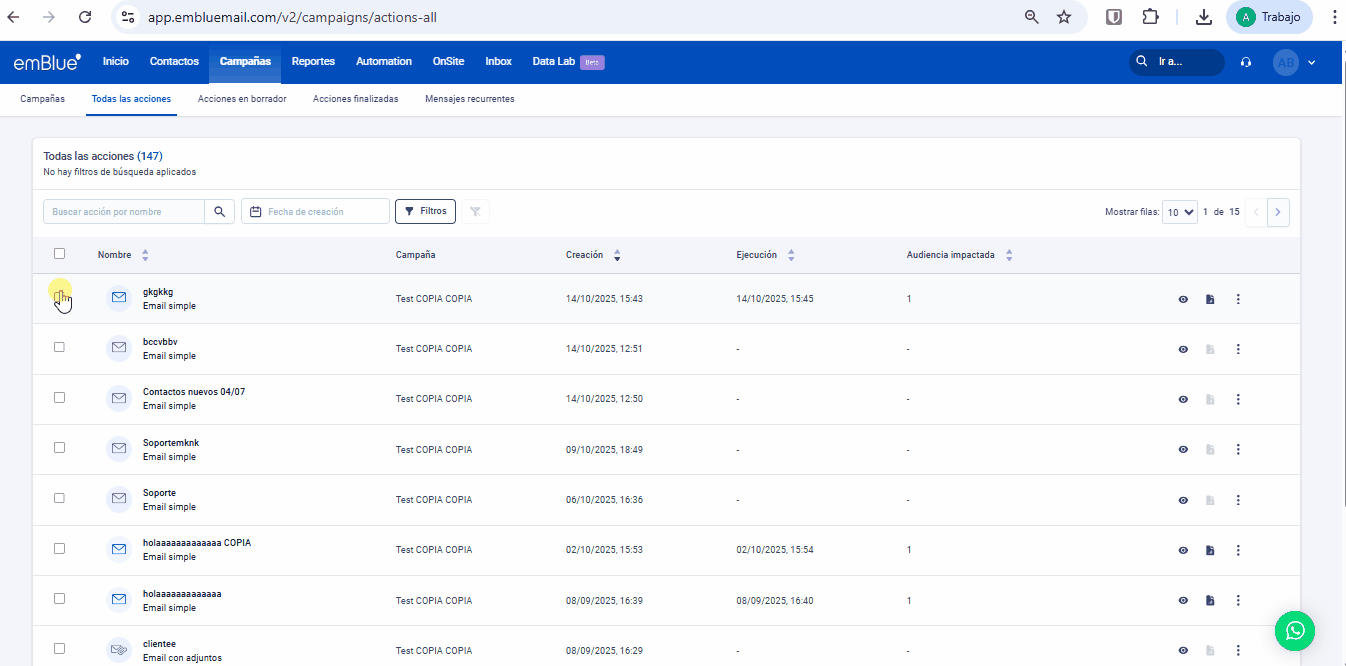Go to next page arrow in pagination
1346x666 pixels.
tap(1278, 212)
